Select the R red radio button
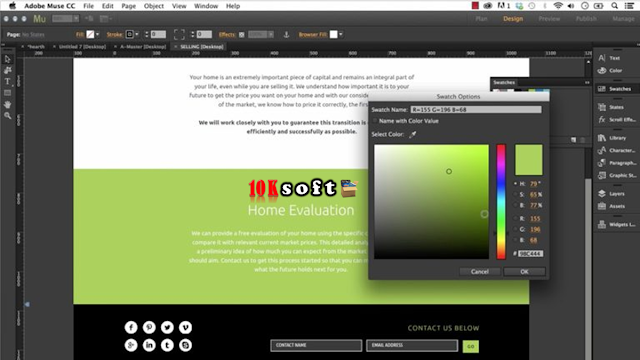Viewport: 640px width, 360px height. tap(515, 218)
